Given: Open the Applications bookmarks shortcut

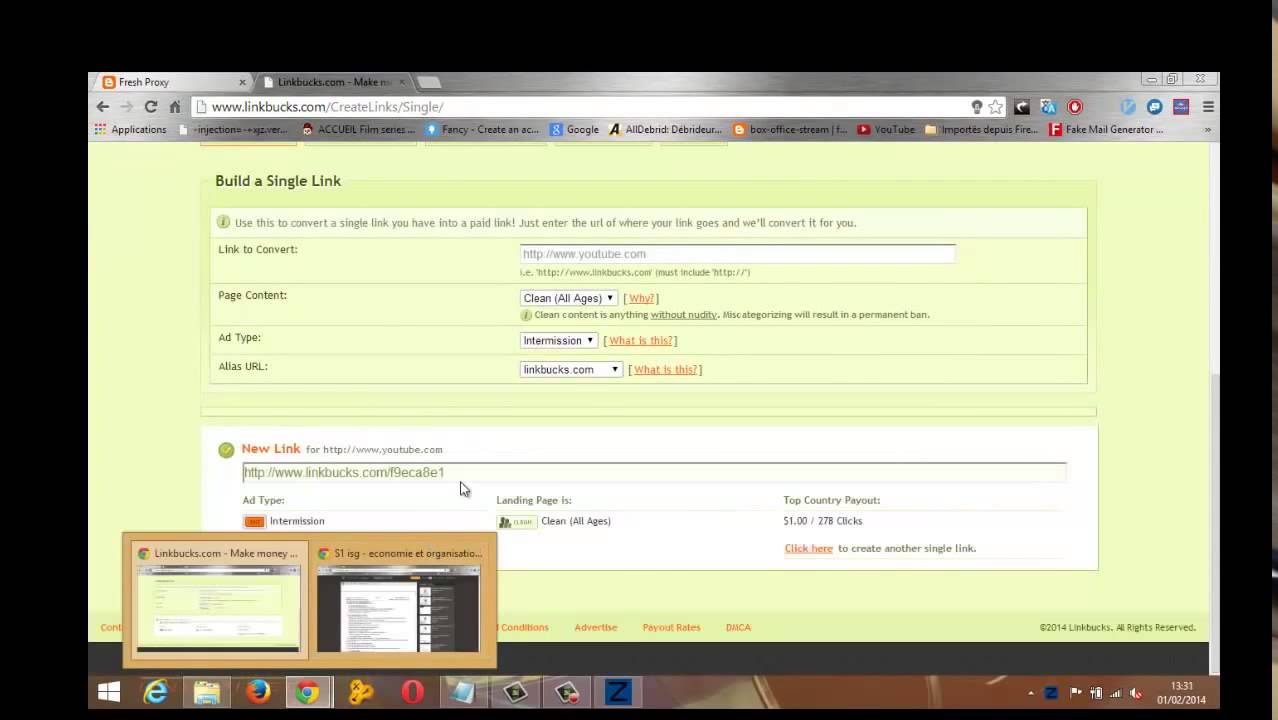Looking at the screenshot, I should pyautogui.click(x=130, y=129).
